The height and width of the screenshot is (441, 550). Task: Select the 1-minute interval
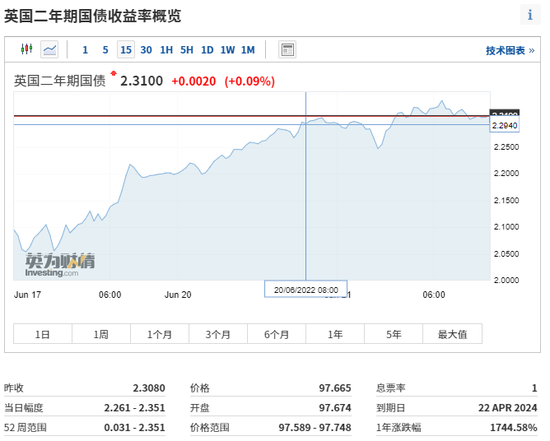pos(85,50)
